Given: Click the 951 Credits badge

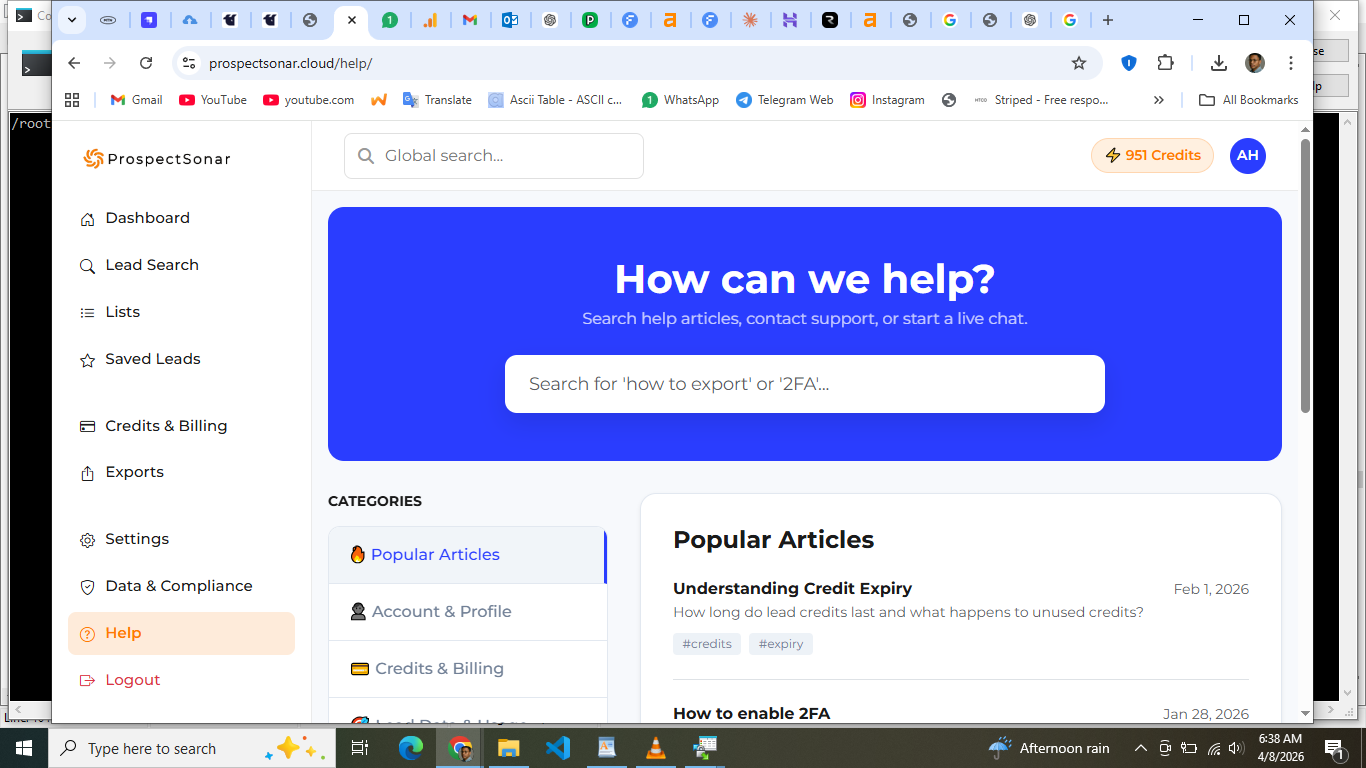Looking at the screenshot, I should coord(1152,156).
